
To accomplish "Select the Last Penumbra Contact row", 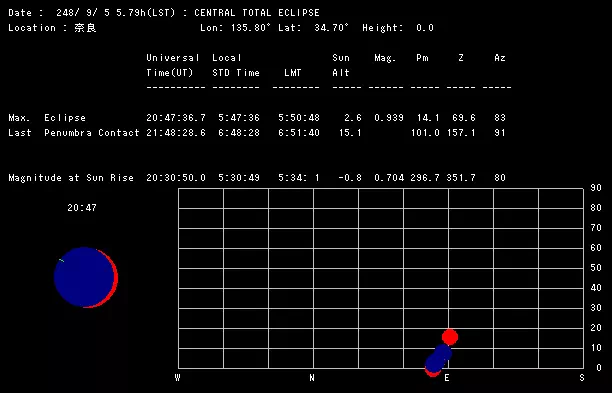I will tap(257, 133).
